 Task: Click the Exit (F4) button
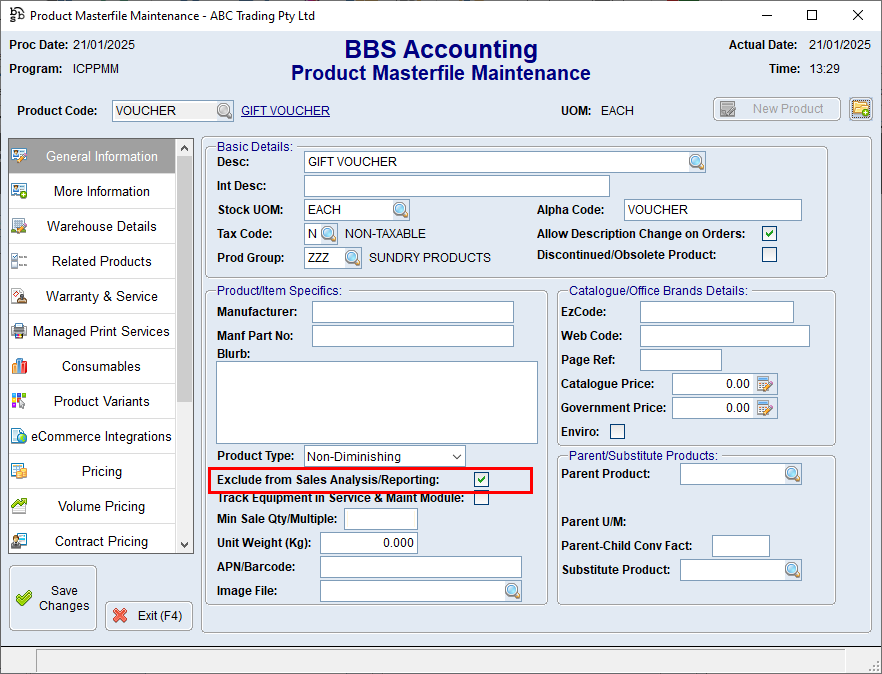coord(149,616)
